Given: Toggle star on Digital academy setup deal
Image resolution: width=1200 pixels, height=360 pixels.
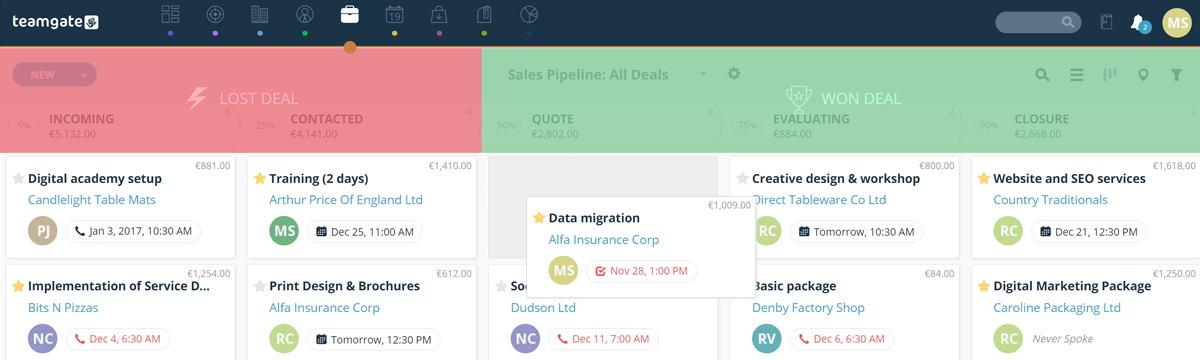Looking at the screenshot, I should click(x=18, y=179).
